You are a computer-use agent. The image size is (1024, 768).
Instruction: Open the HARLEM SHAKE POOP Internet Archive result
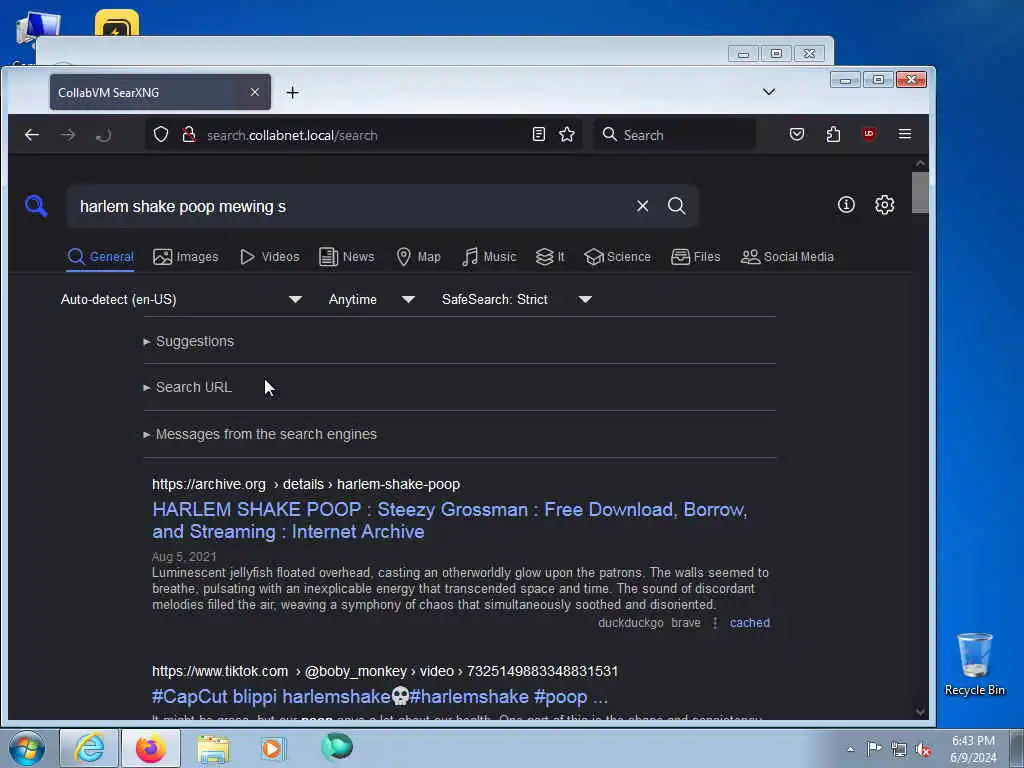tap(449, 520)
